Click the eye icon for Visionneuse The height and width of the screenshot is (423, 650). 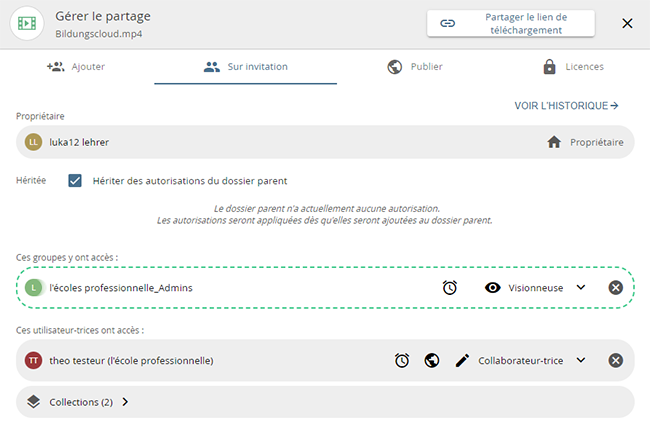492,287
